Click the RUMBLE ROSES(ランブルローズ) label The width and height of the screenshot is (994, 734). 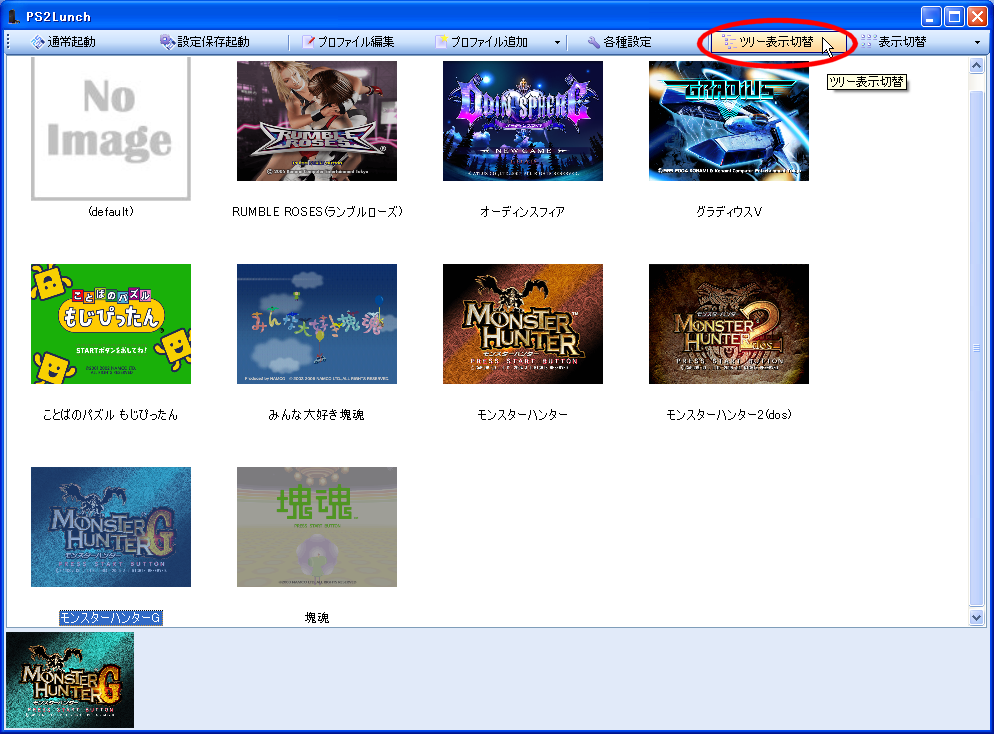click(317, 212)
